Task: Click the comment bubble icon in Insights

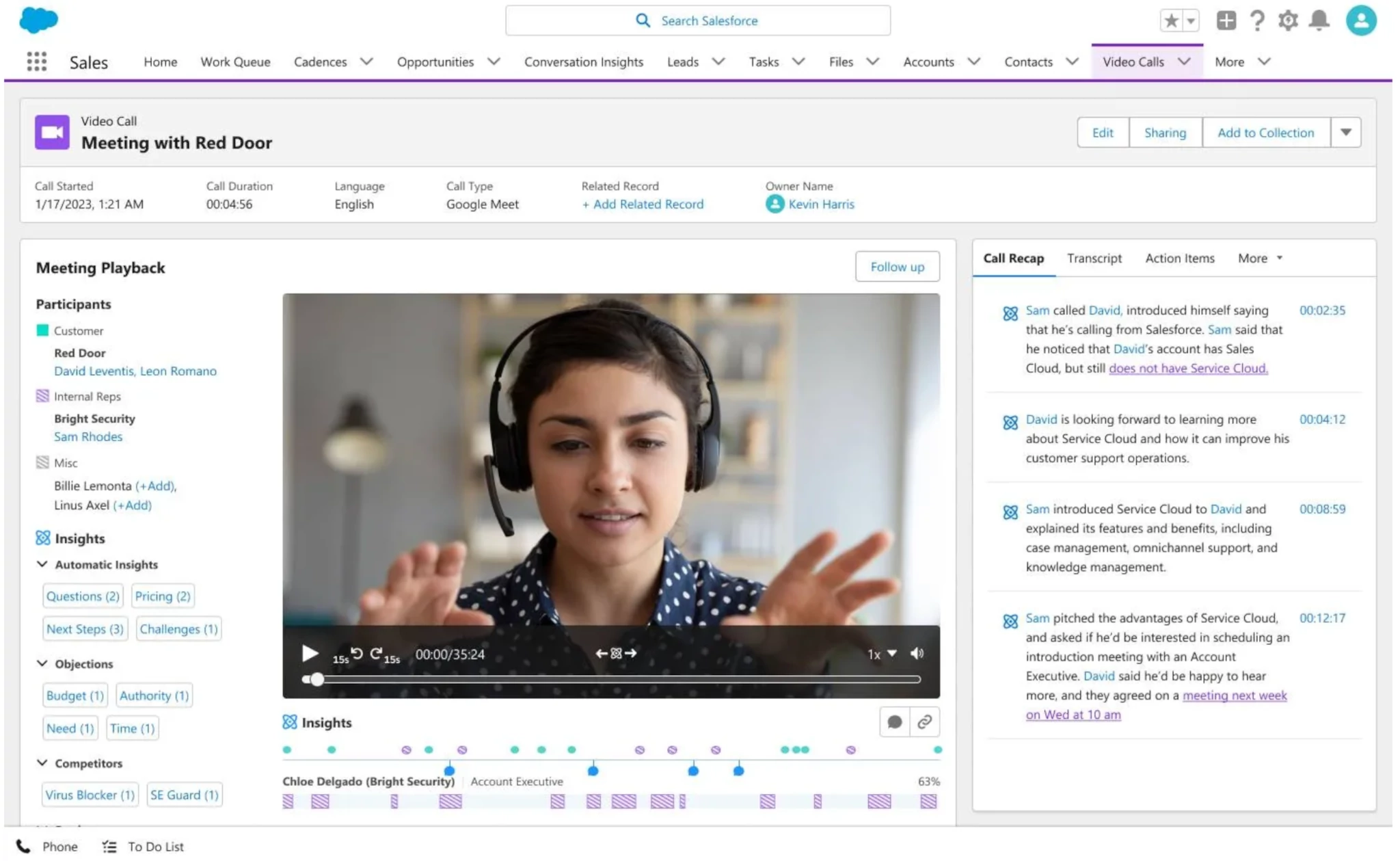Action: pyautogui.click(x=894, y=721)
